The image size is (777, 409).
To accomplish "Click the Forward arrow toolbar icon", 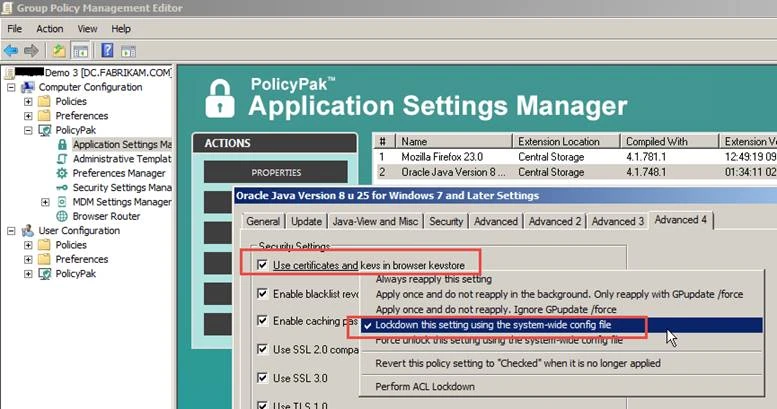I will (32, 50).
